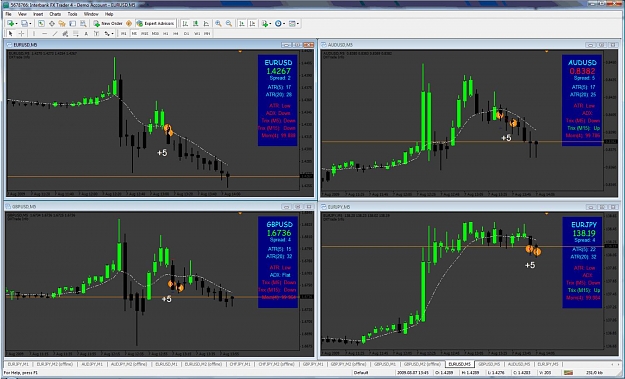Screen dimensions: 625x379
Task: Toggle Chart Shift
Action: (x=252, y=24)
